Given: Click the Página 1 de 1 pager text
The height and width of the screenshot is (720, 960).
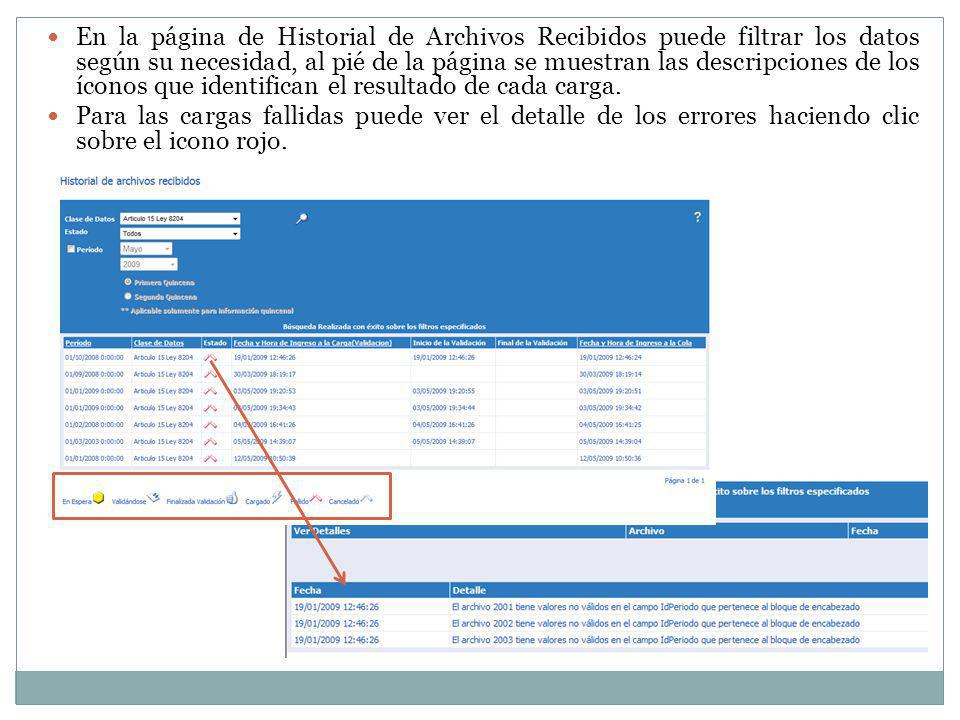Looking at the screenshot, I should [684, 481].
